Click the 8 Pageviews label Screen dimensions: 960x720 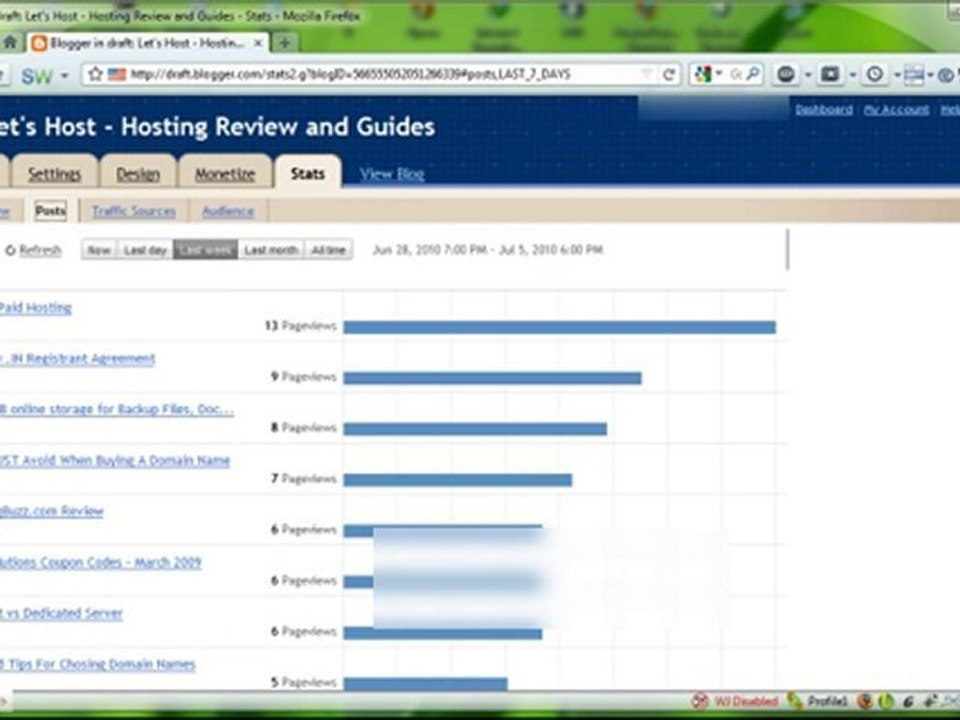point(304,427)
